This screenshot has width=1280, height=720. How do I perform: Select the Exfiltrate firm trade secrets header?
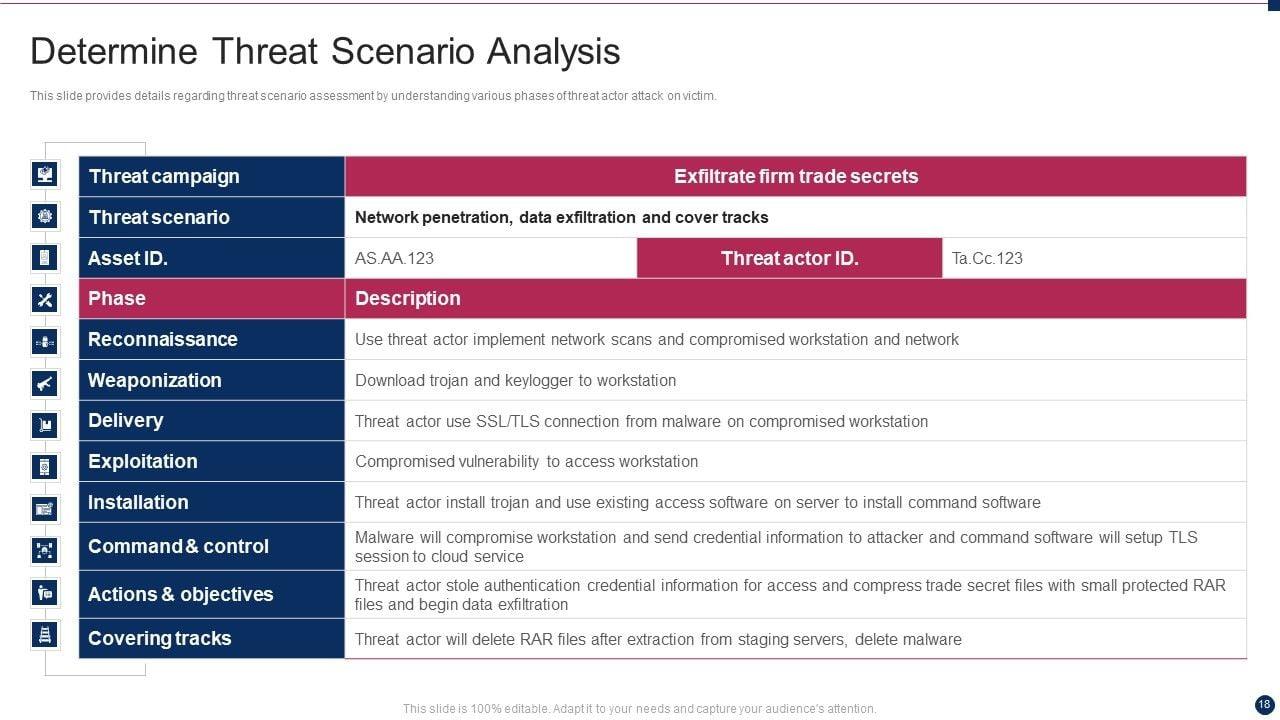795,176
